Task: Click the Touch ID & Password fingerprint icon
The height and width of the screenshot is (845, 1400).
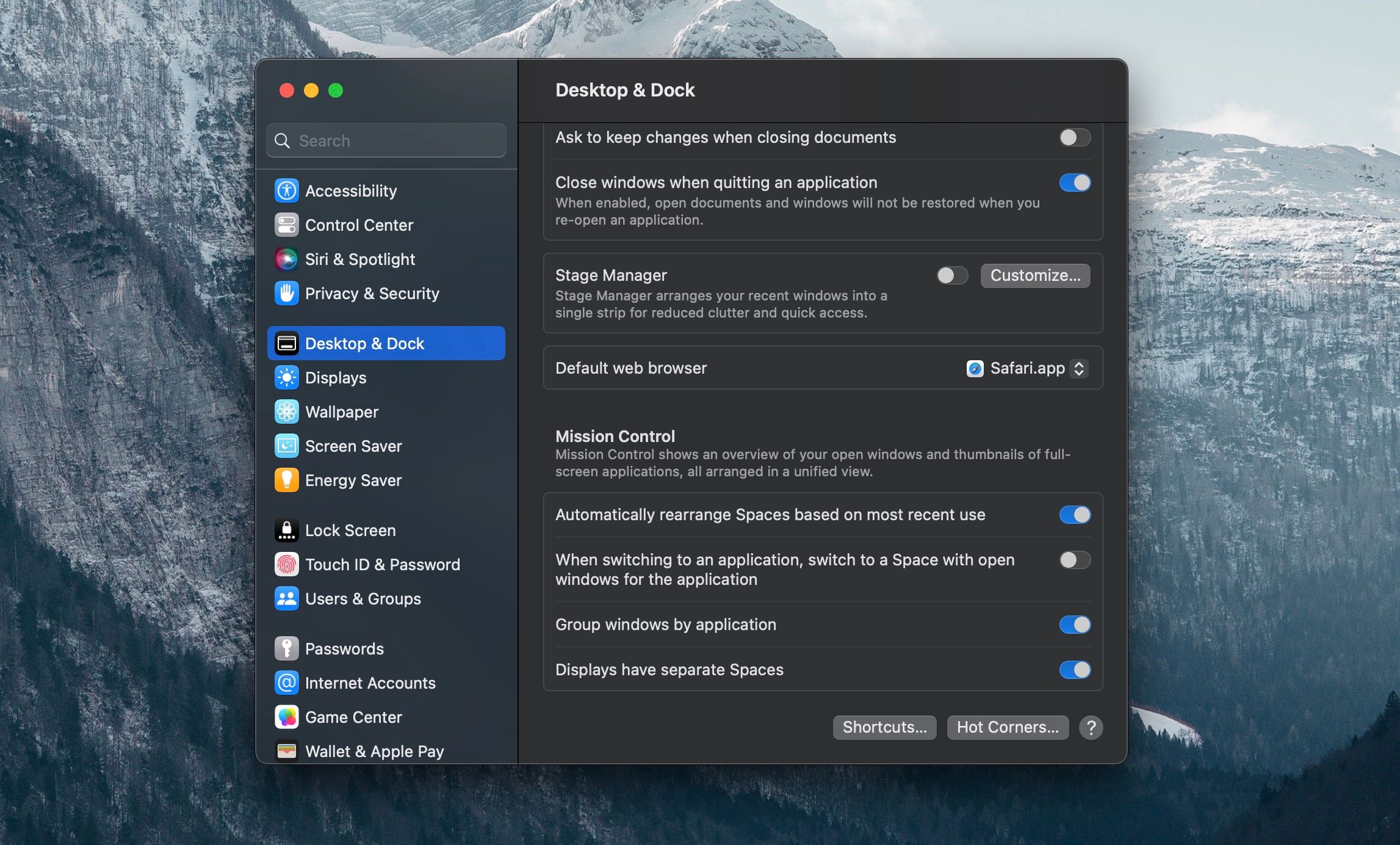Action: click(287, 564)
